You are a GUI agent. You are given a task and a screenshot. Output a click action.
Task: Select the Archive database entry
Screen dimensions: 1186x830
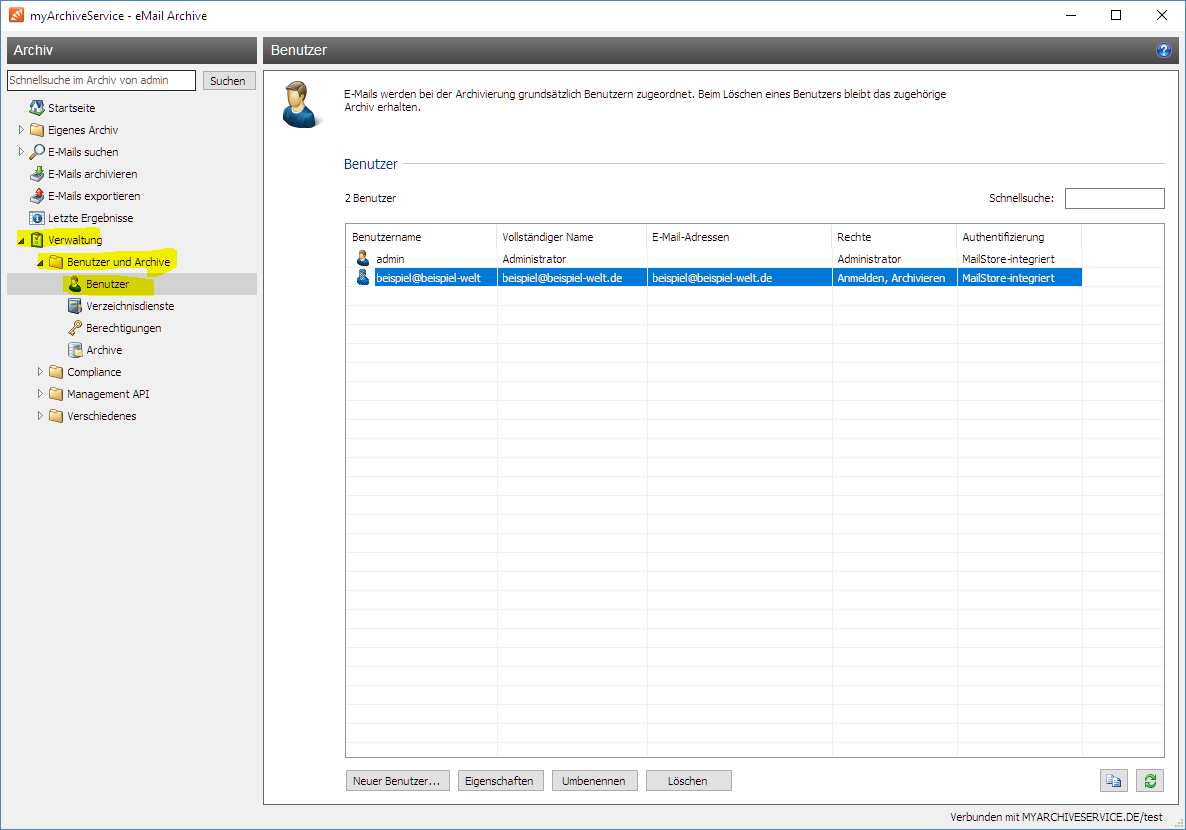pyautogui.click(x=103, y=350)
